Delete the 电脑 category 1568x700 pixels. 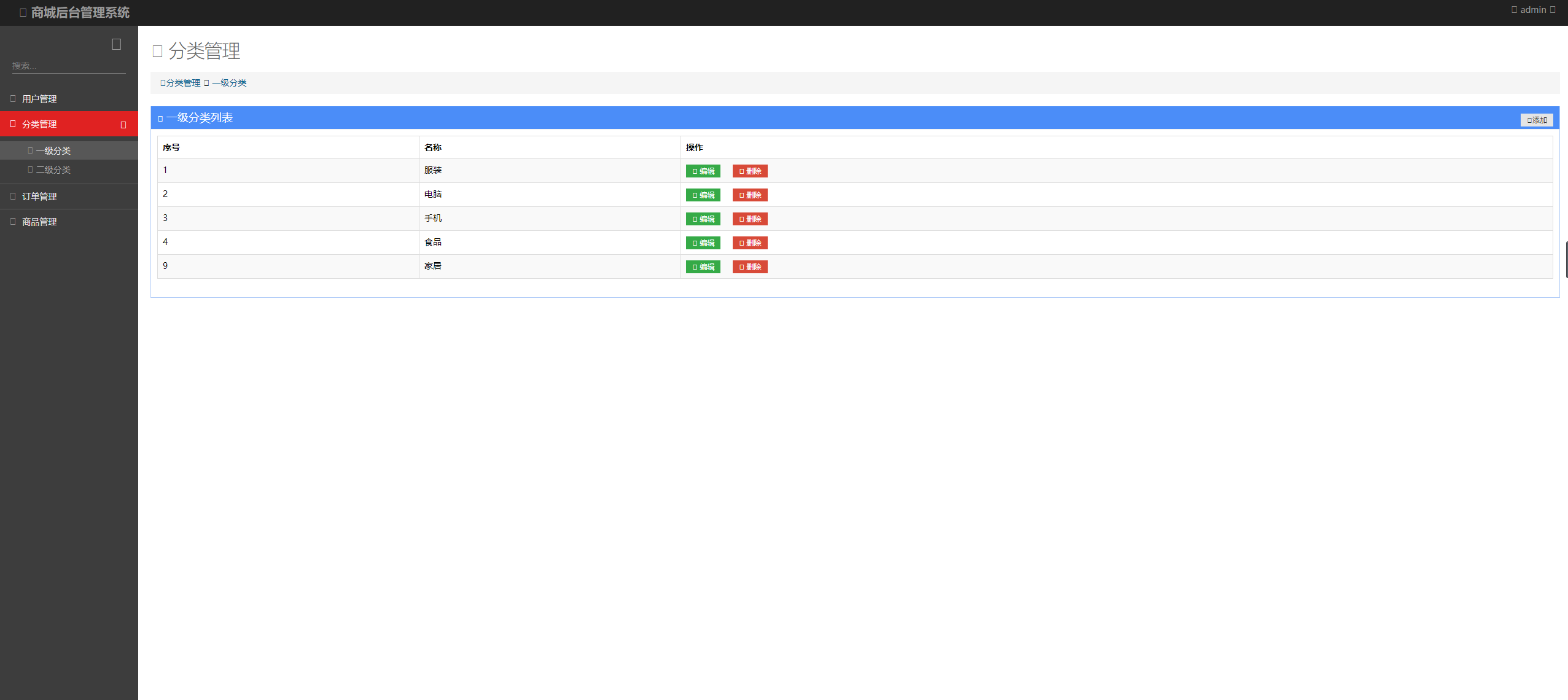749,195
